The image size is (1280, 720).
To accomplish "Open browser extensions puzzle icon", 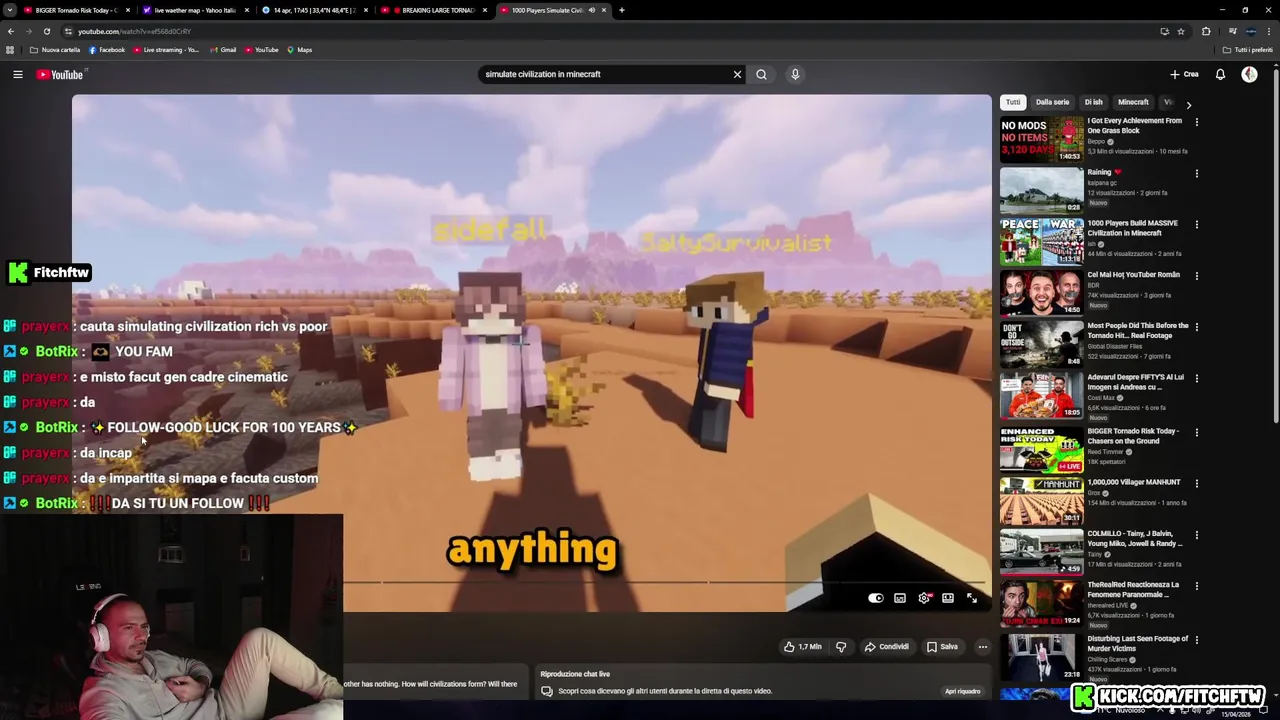I will pos(1206,31).
